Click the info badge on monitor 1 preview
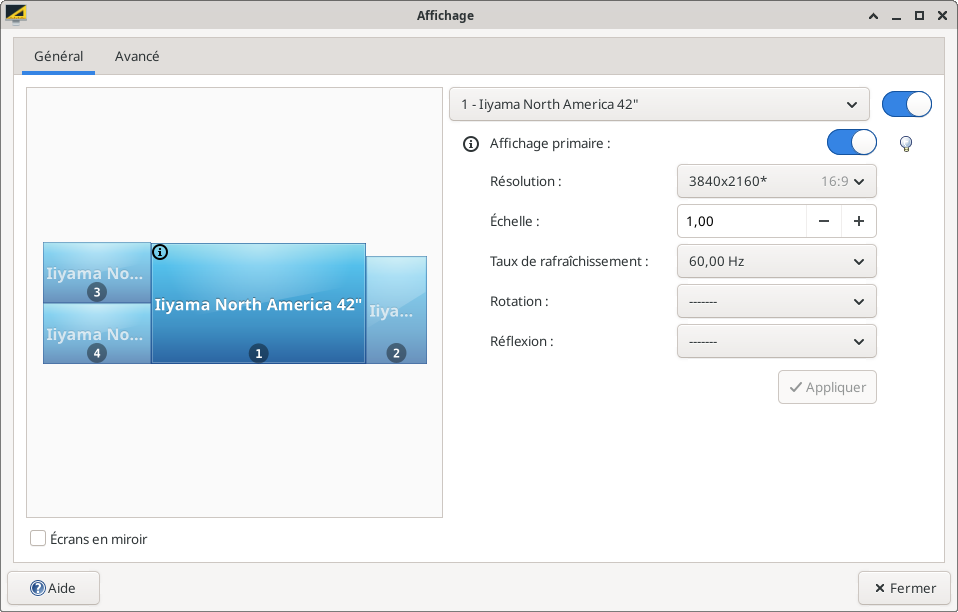 [x=160, y=252]
